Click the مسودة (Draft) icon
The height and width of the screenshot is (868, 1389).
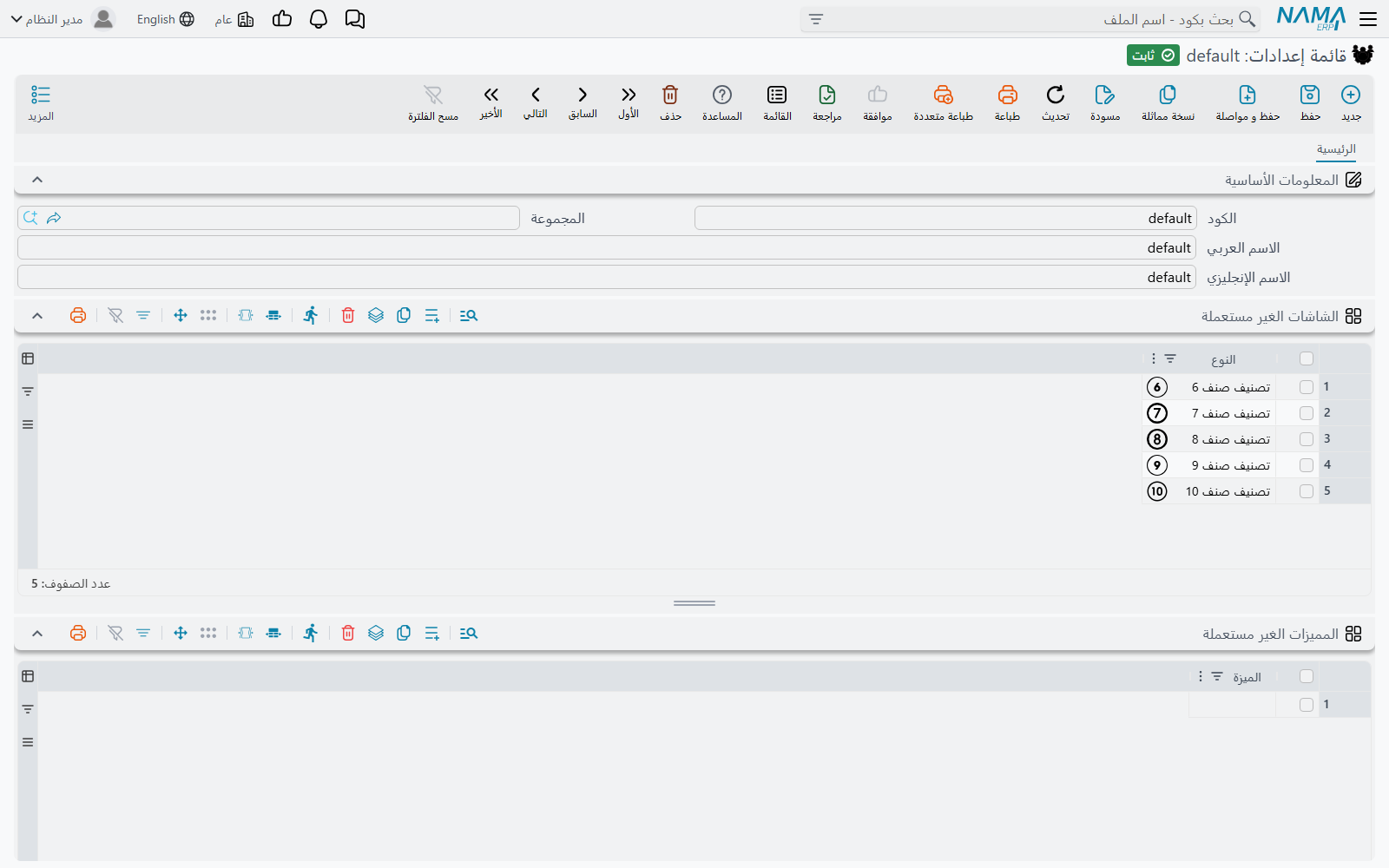[x=1105, y=95]
